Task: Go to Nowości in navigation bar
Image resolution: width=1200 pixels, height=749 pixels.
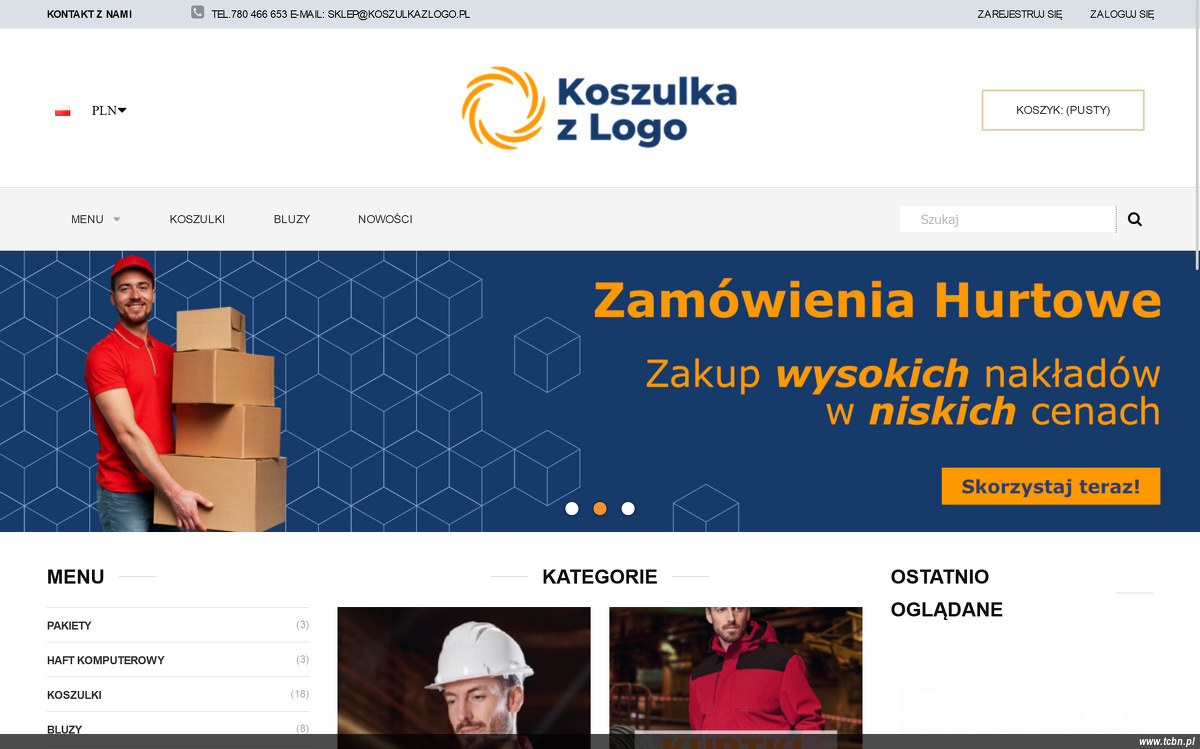Action: tap(385, 219)
